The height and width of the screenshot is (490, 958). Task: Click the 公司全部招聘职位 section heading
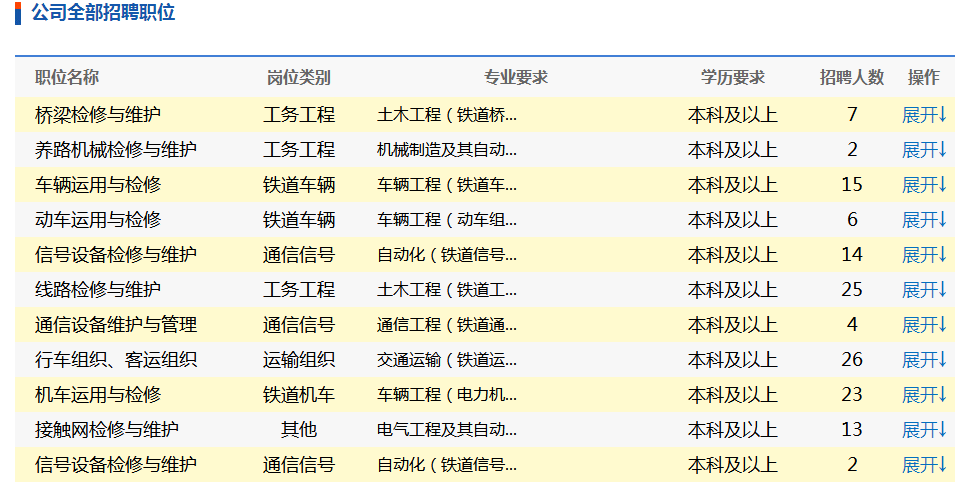pyautogui.click(x=103, y=13)
